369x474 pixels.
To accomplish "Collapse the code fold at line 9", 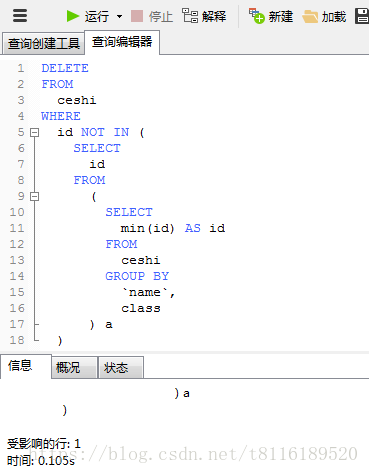I will [x=34, y=196].
